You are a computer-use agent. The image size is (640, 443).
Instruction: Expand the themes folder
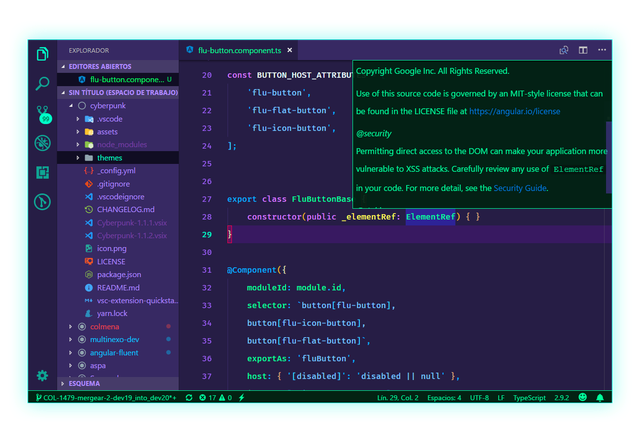click(x=109, y=157)
